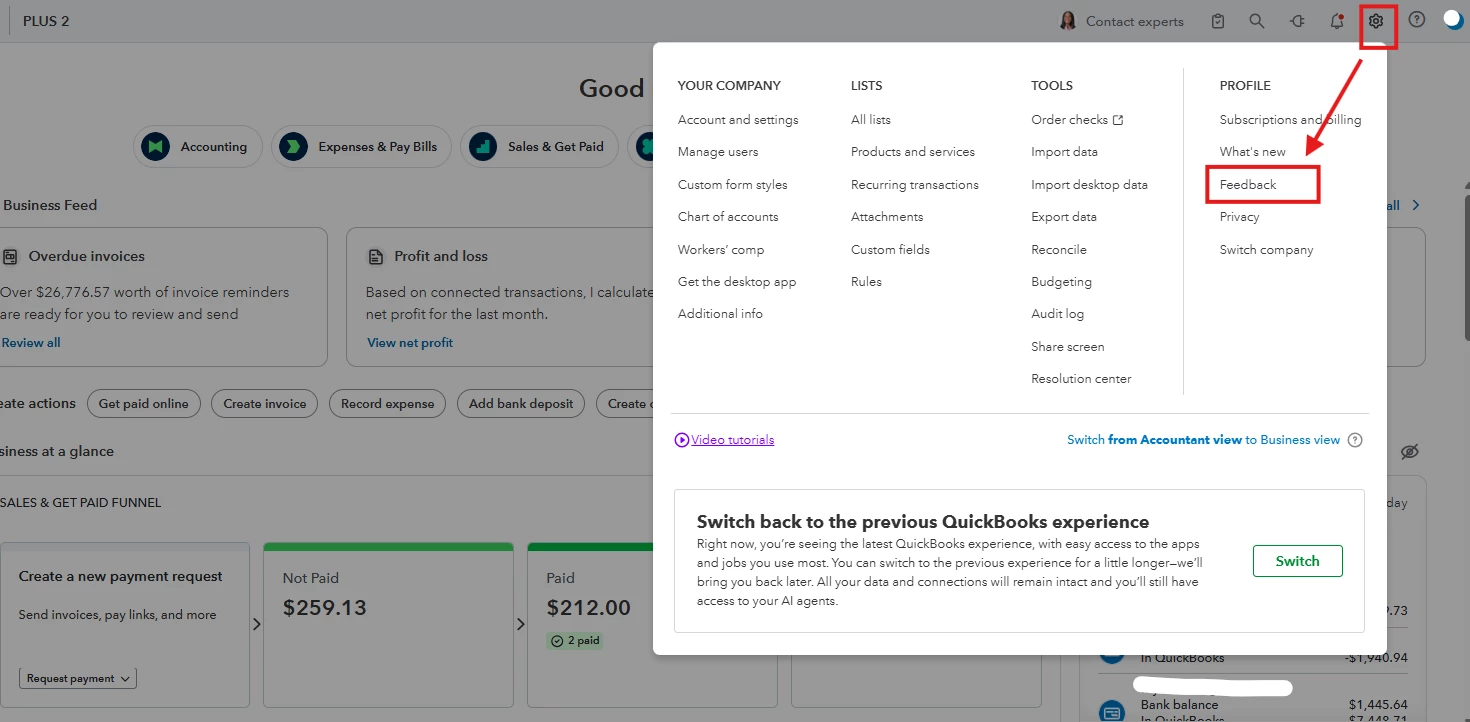Click the Sales & Get Paid icon
The height and width of the screenshot is (722, 1470).
click(483, 146)
